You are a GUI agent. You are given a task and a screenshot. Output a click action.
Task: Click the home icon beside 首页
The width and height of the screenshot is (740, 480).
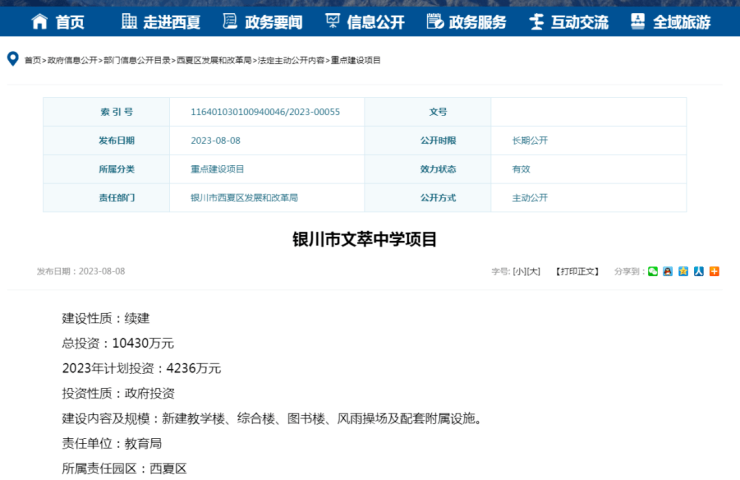point(40,21)
